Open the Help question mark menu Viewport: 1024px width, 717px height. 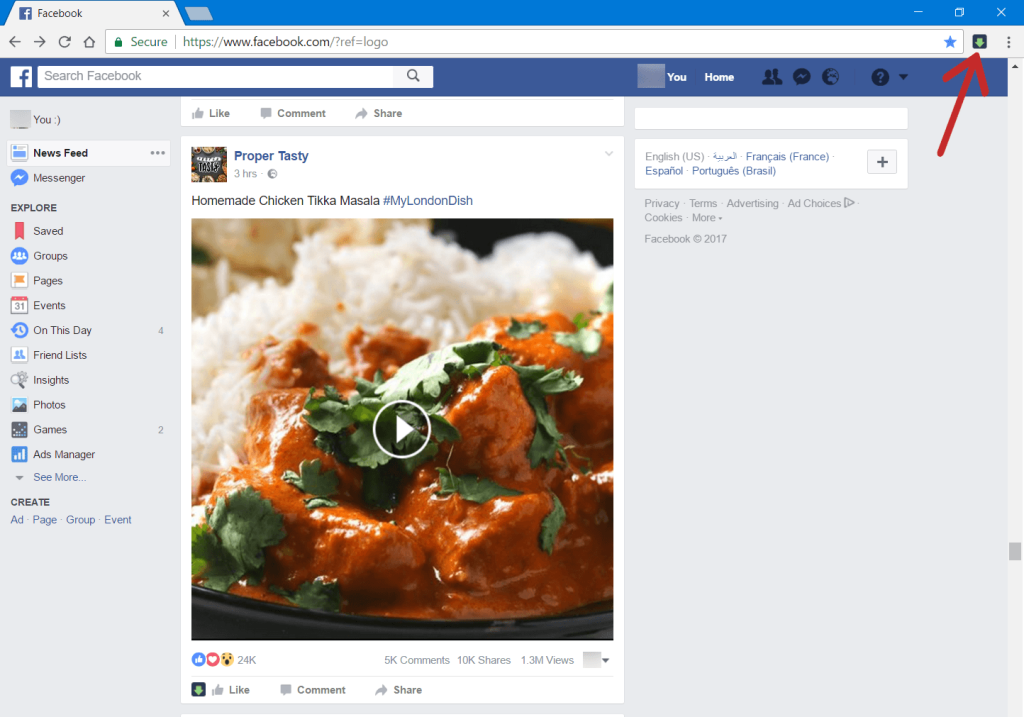[x=879, y=76]
